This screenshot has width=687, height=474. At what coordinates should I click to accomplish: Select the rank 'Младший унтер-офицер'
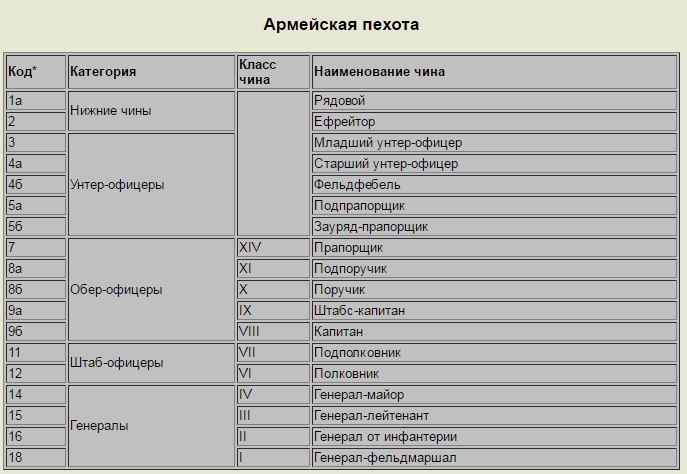[494, 143]
